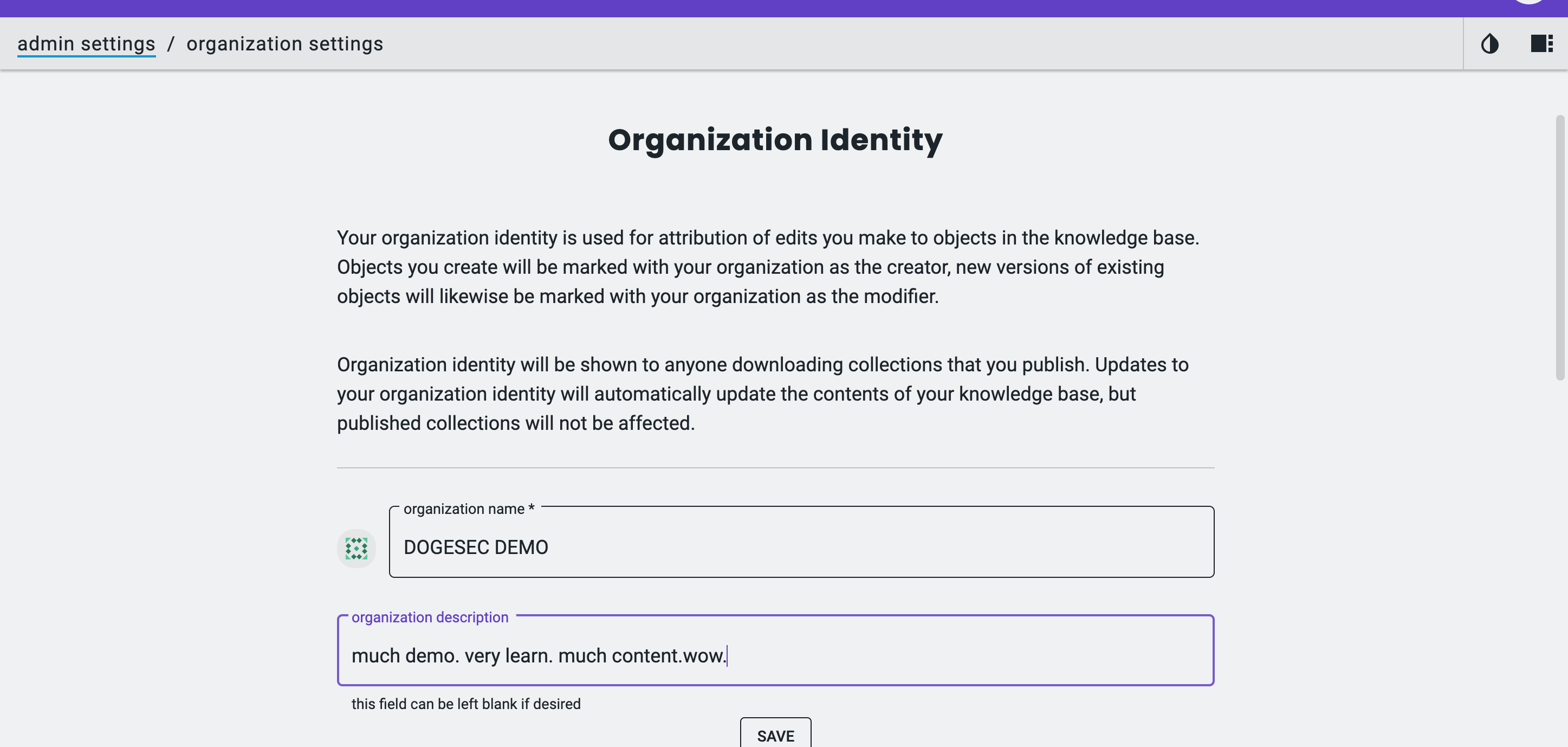Click the organization settings breadcrumb text

(284, 44)
